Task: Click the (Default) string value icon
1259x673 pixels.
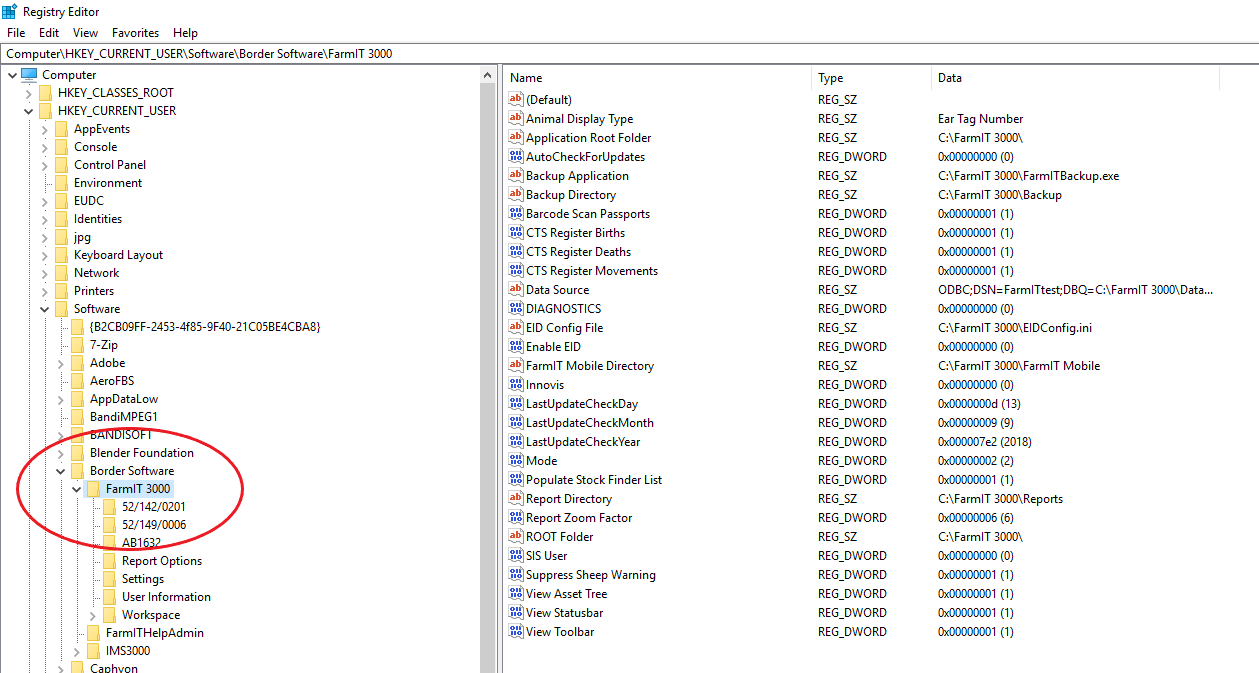Action: [516, 99]
